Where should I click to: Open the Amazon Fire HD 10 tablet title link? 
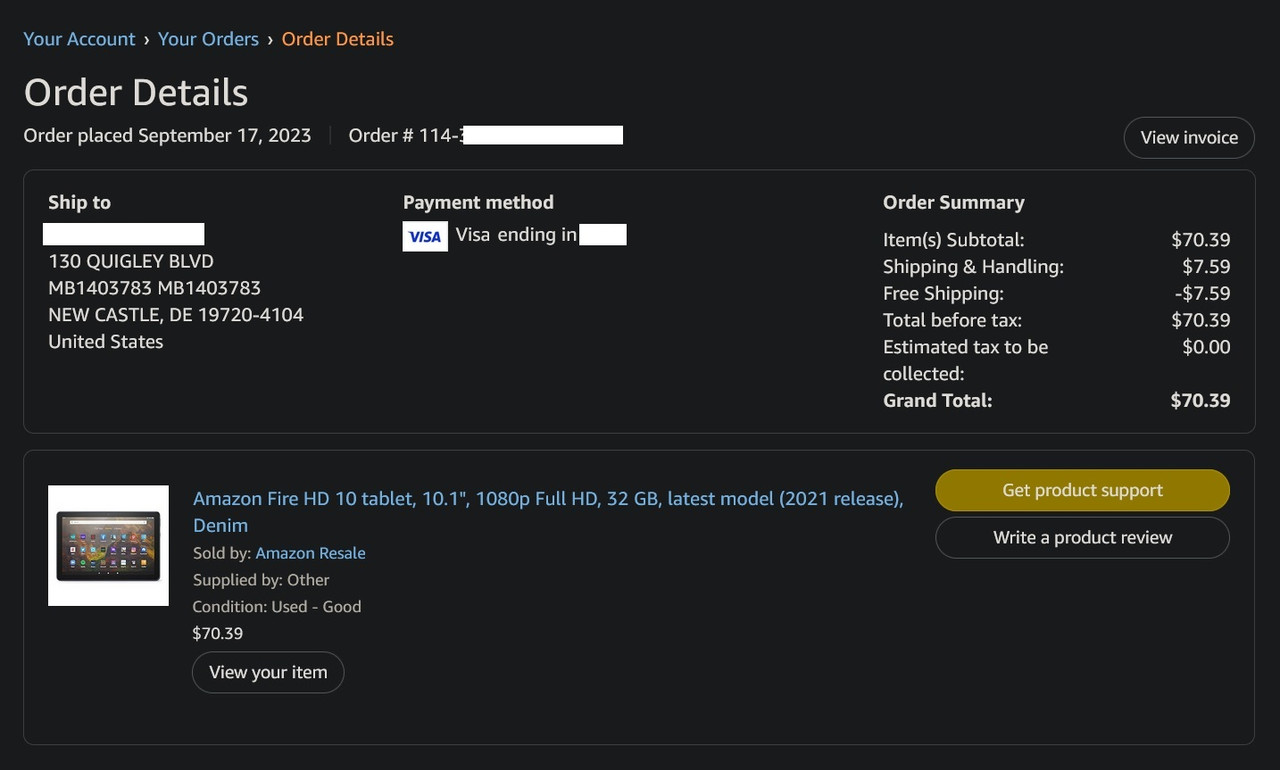pos(547,499)
